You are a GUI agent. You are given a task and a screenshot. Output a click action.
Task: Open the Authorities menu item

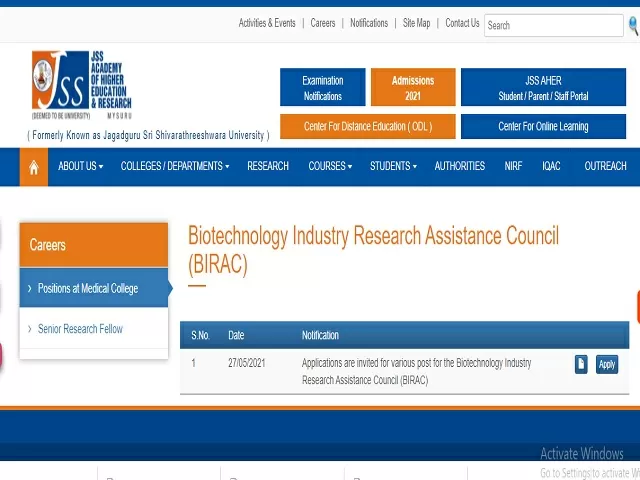click(x=460, y=166)
